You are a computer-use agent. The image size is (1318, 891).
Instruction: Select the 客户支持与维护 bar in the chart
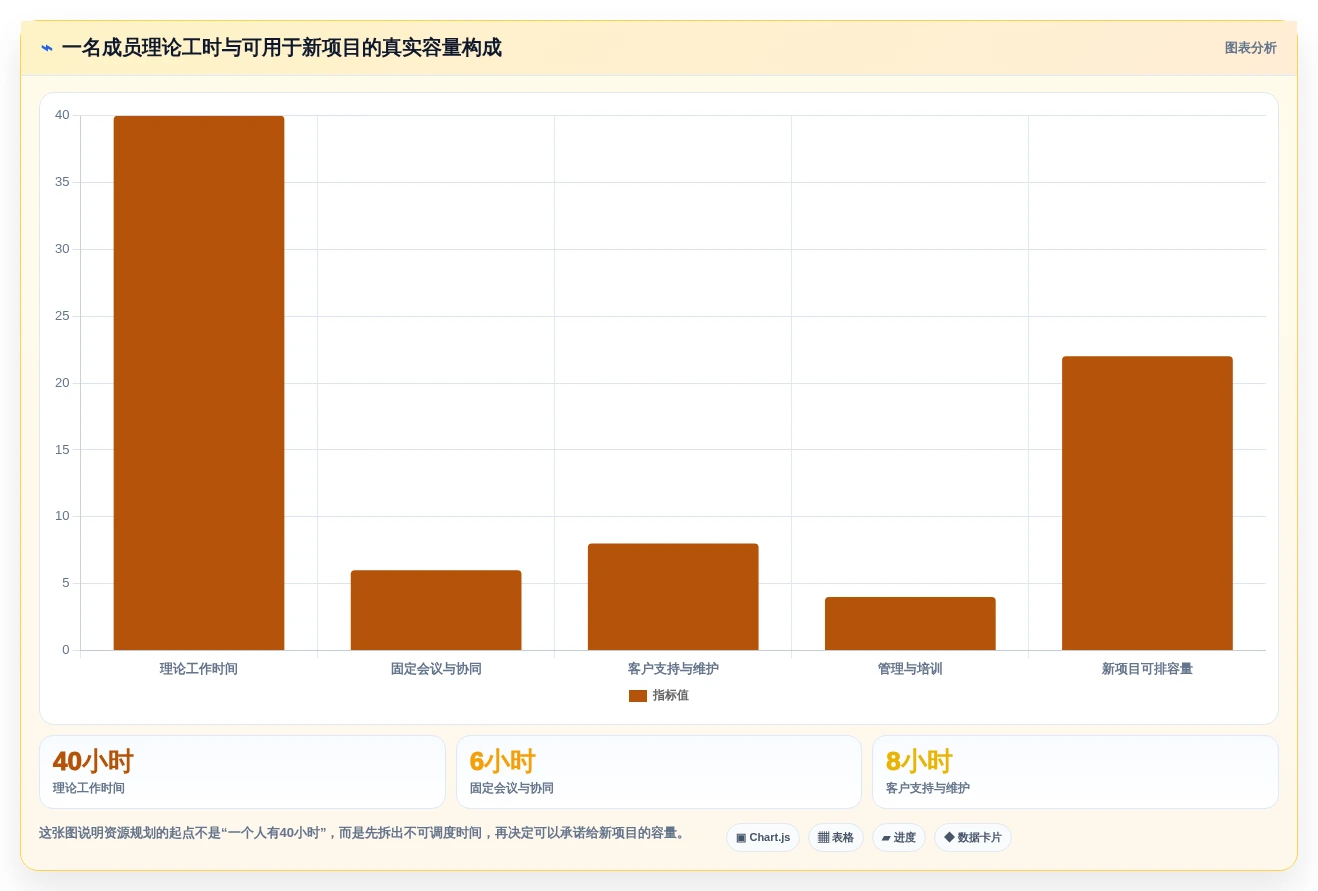673,597
